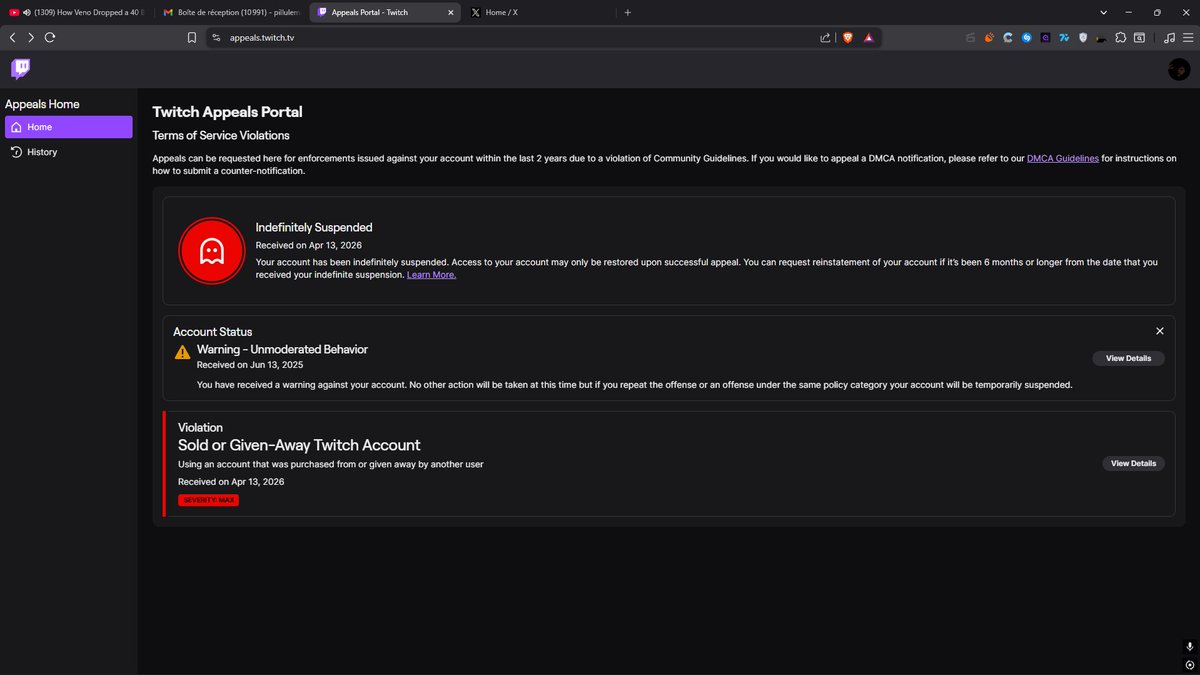Click the red ghost suspension icon
Screen dimensions: 1200x675
[x=211, y=251]
